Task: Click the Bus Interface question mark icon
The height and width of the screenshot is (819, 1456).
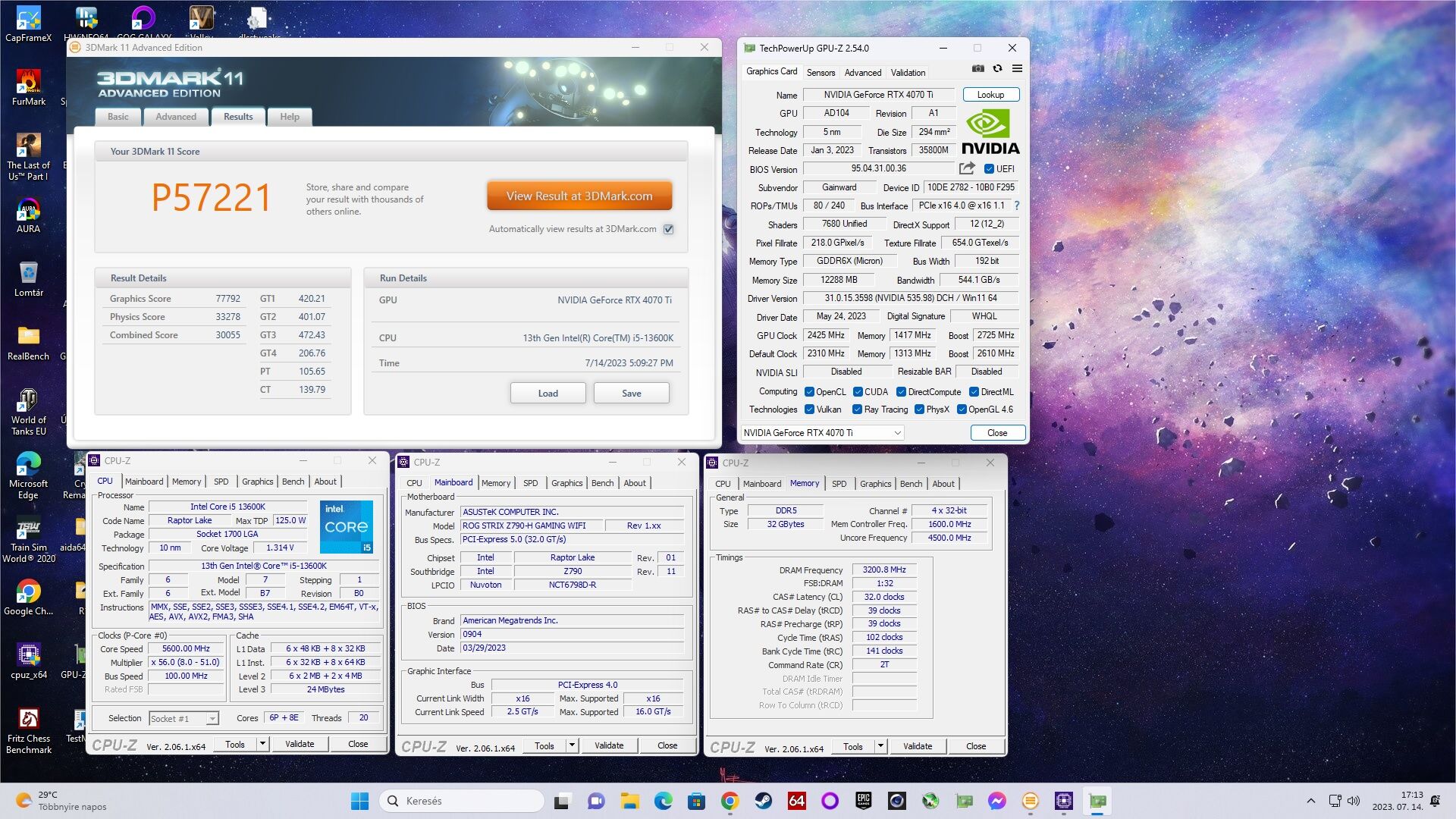Action: (1016, 206)
